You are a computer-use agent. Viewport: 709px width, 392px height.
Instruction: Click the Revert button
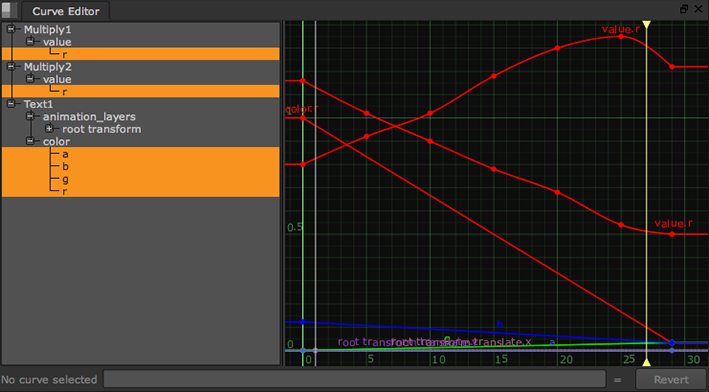pos(671,379)
